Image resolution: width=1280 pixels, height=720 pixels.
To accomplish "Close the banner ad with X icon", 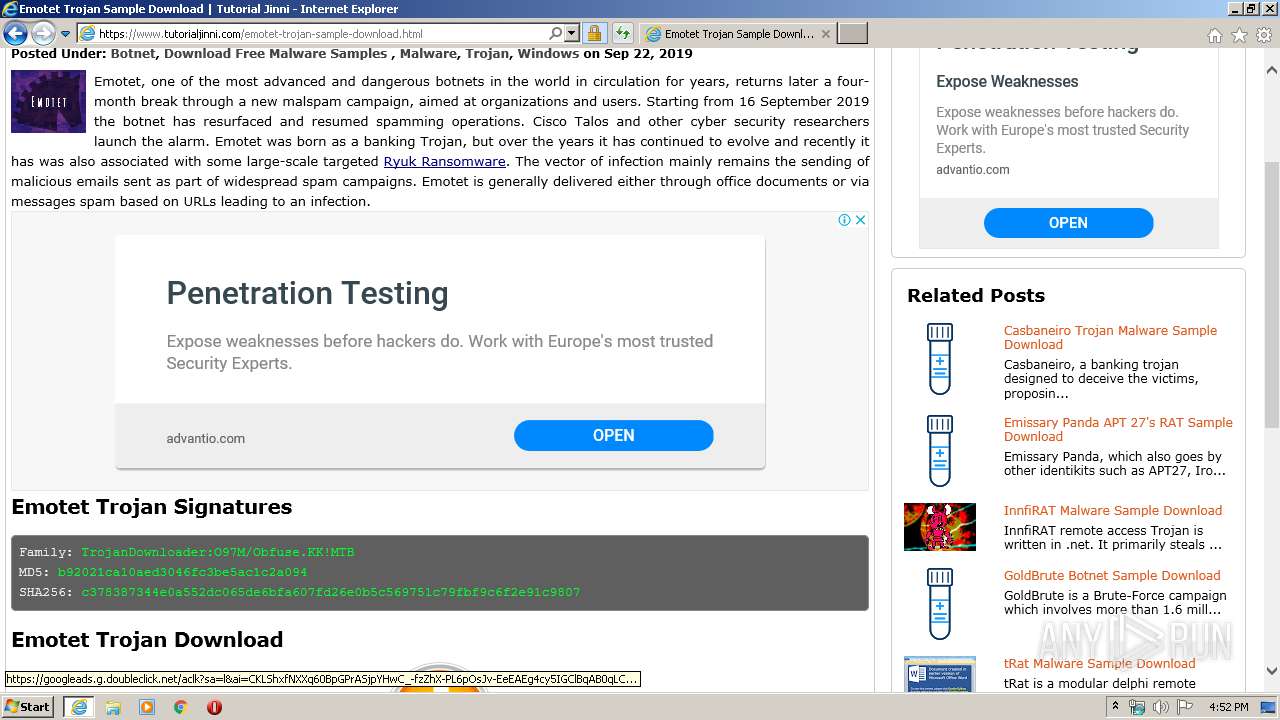I will click(860, 220).
